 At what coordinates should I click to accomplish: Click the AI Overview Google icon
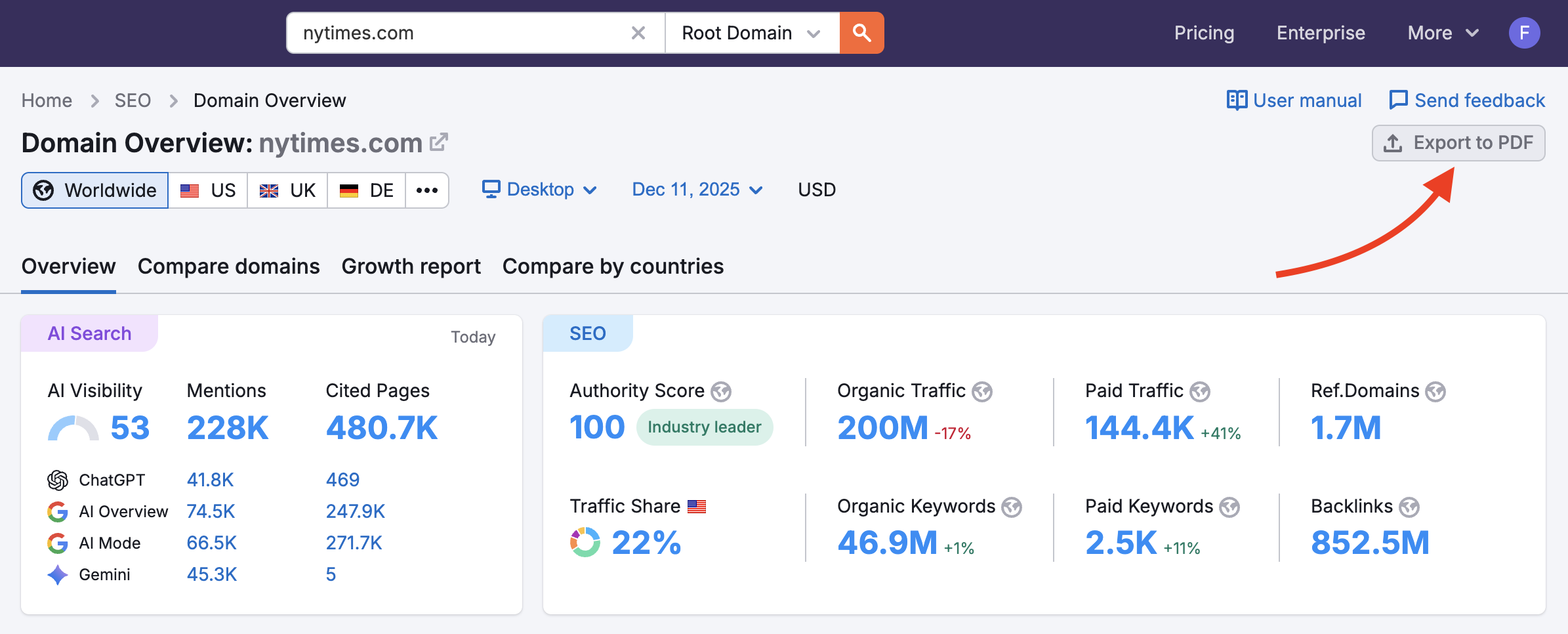tap(58, 511)
